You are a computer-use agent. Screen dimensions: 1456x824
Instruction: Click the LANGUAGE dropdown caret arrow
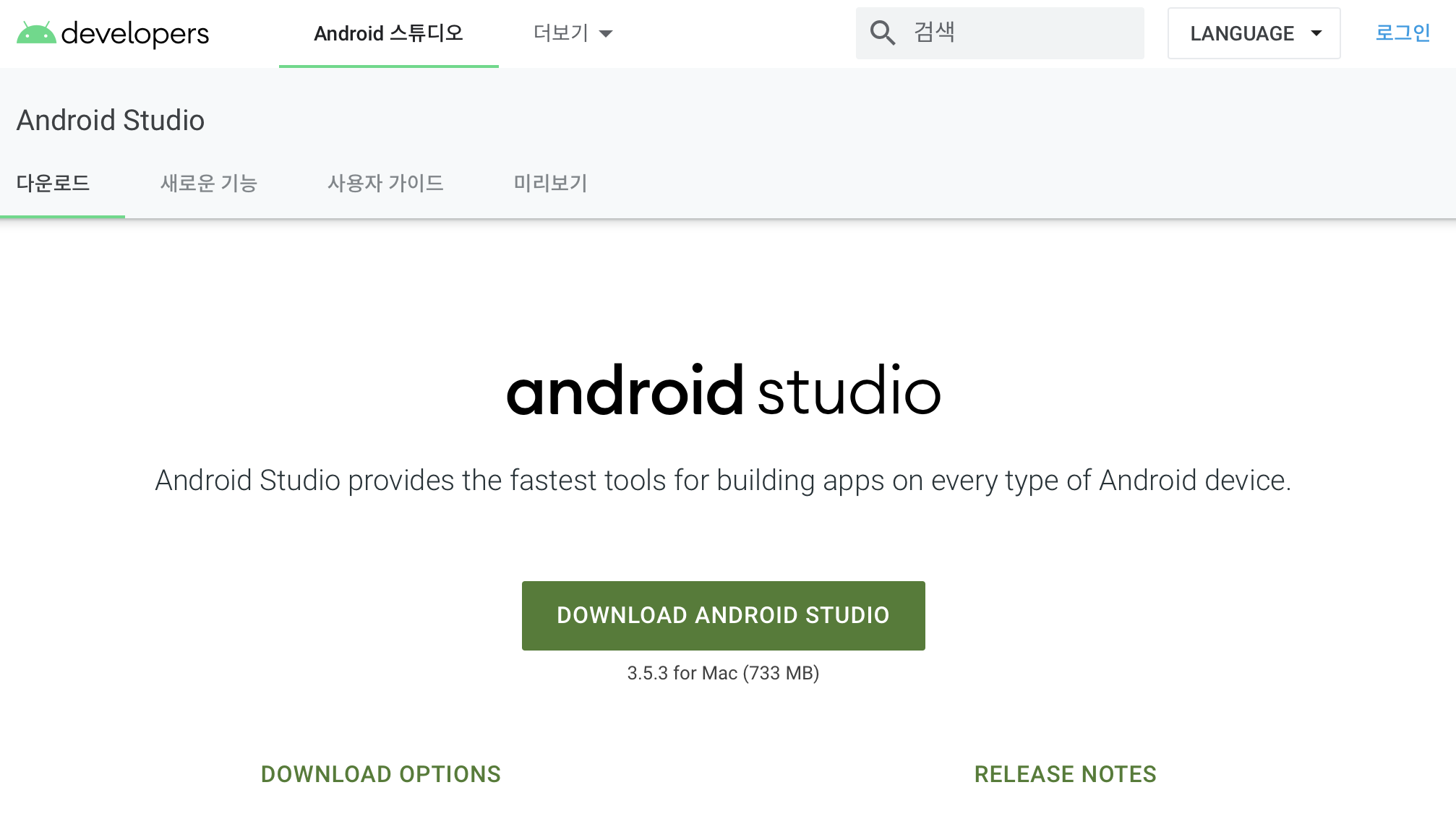tap(1316, 33)
